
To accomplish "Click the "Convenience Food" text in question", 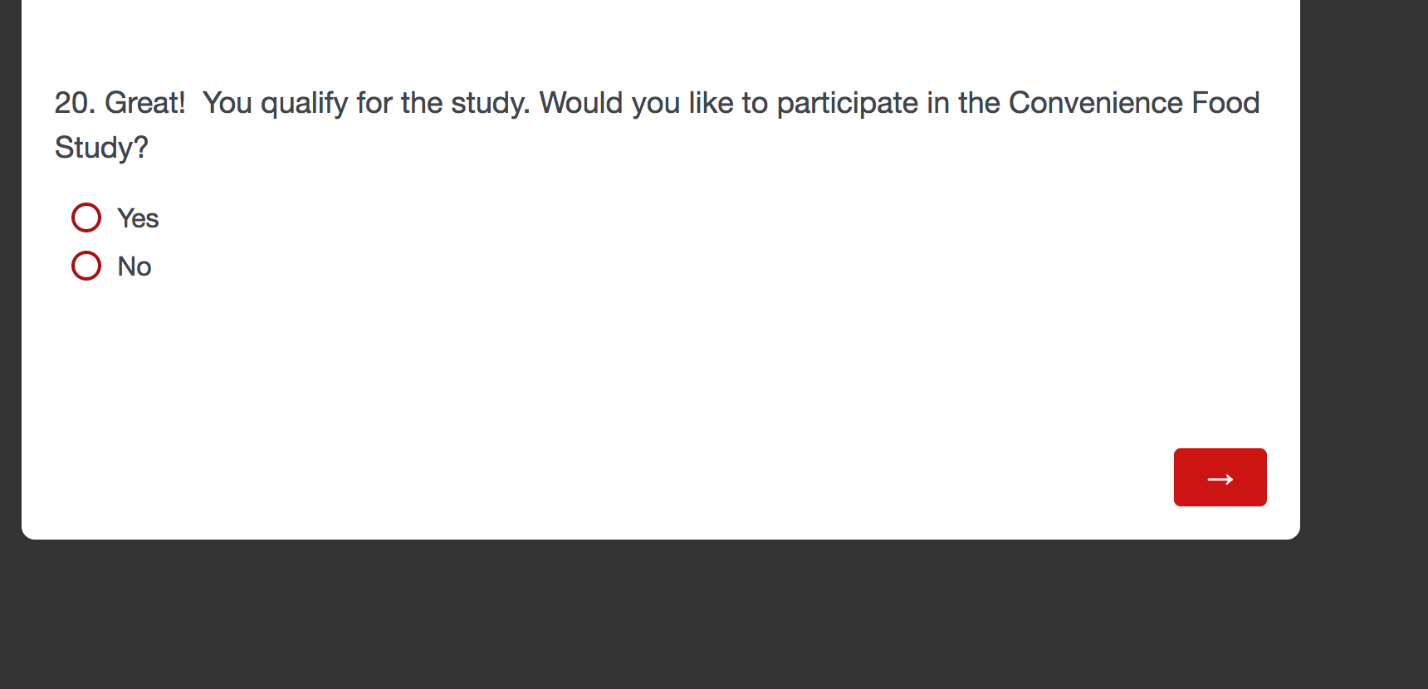I will pyautogui.click(x=1133, y=103).
